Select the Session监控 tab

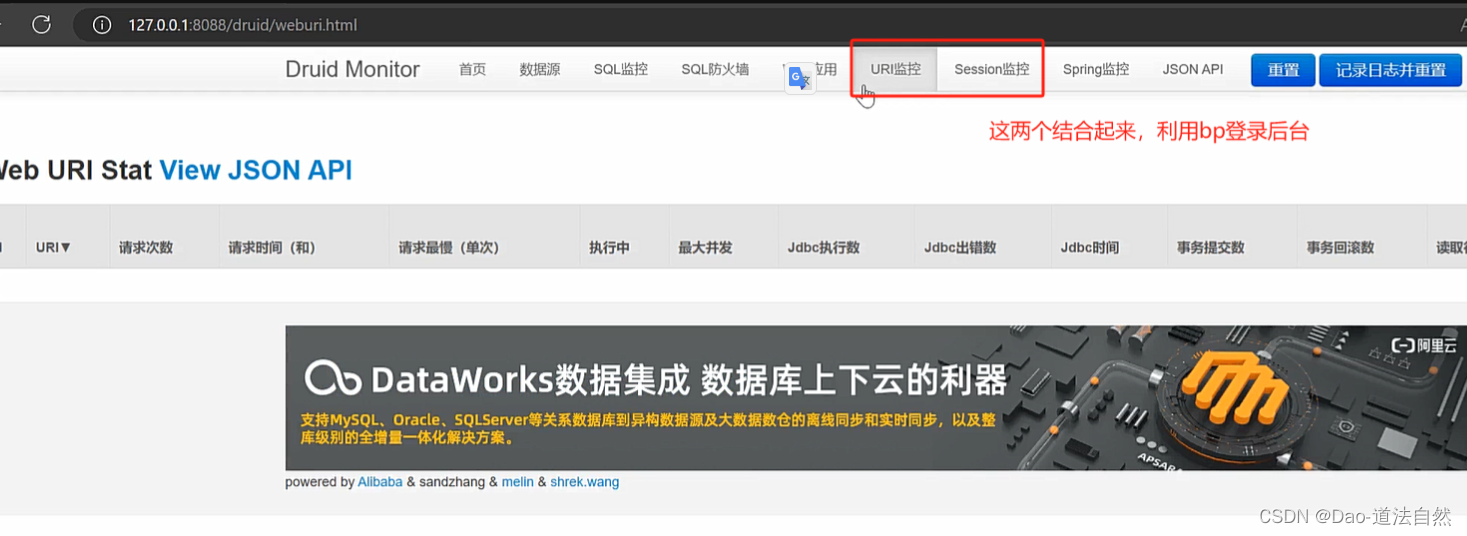991,69
